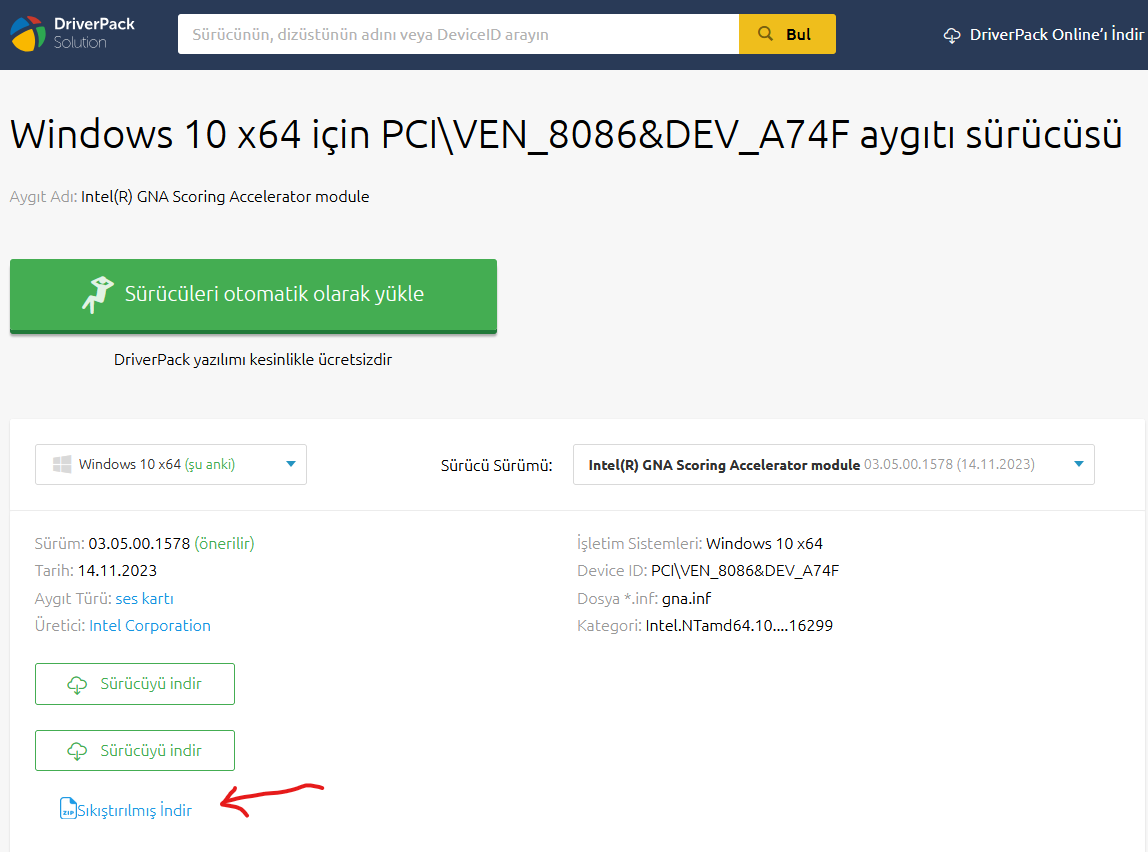Click the magnifier icon in the Bul button
Screen dimensions: 1148x852
765,34
